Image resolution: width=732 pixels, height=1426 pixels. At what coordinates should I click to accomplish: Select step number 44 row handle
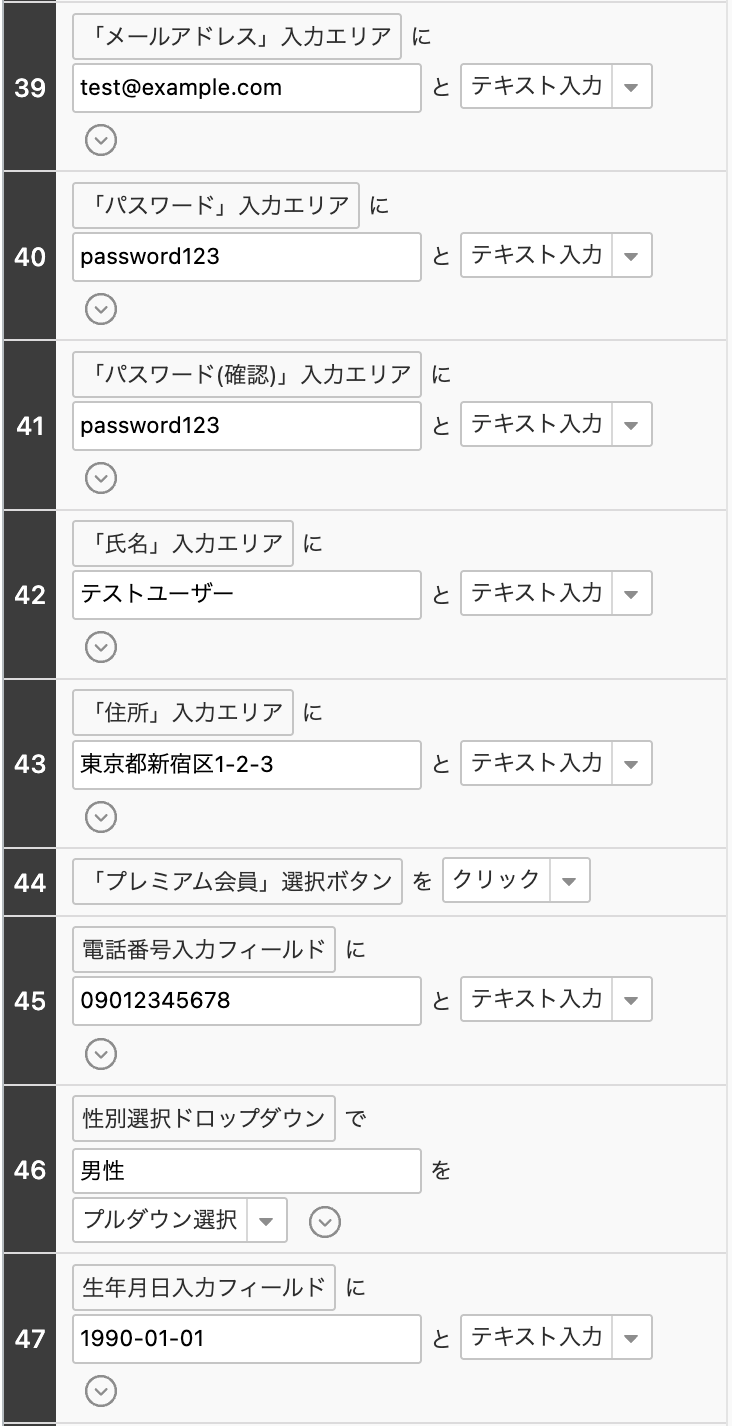click(x=30, y=882)
